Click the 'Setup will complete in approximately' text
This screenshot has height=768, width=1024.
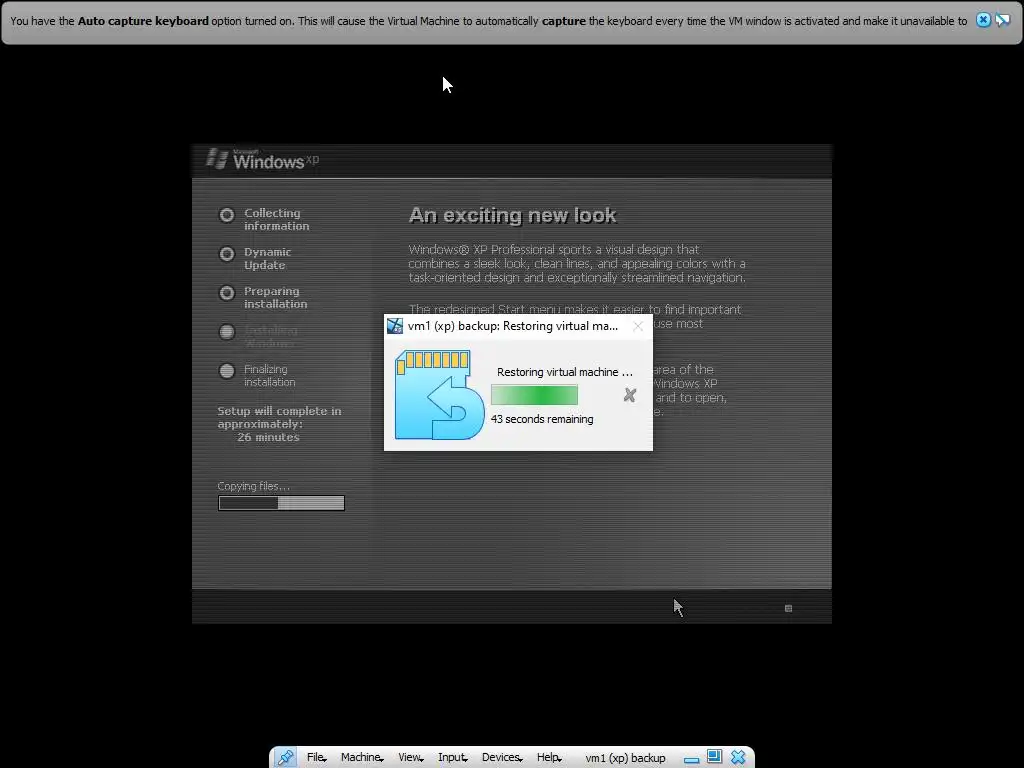pyautogui.click(x=280, y=417)
